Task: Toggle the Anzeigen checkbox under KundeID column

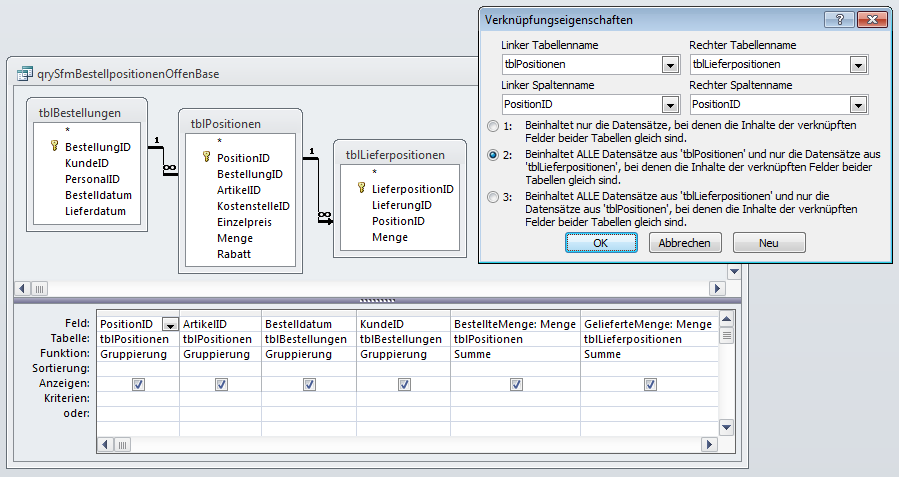Action: click(404, 384)
